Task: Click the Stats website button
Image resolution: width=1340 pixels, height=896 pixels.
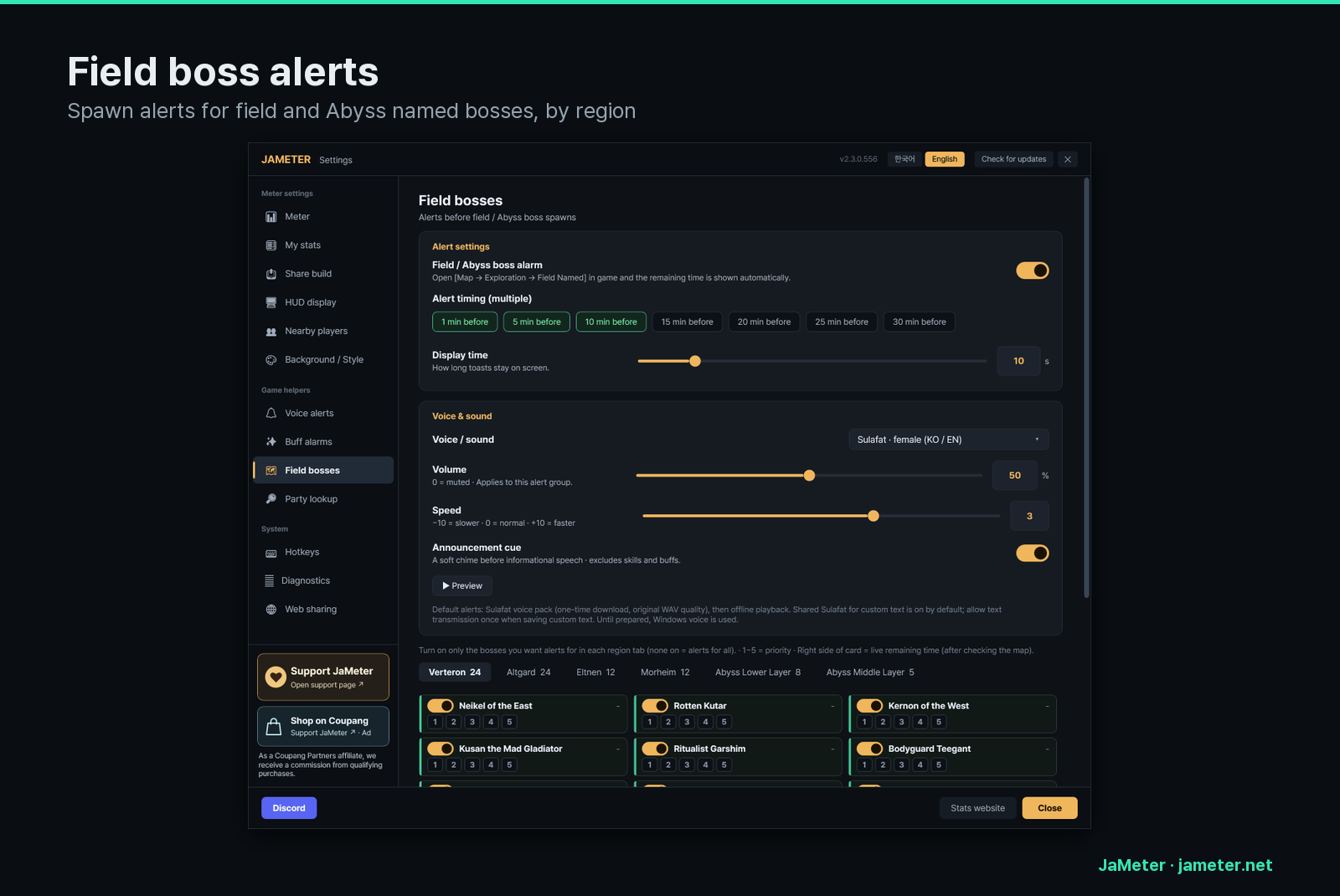Action: coord(977,808)
